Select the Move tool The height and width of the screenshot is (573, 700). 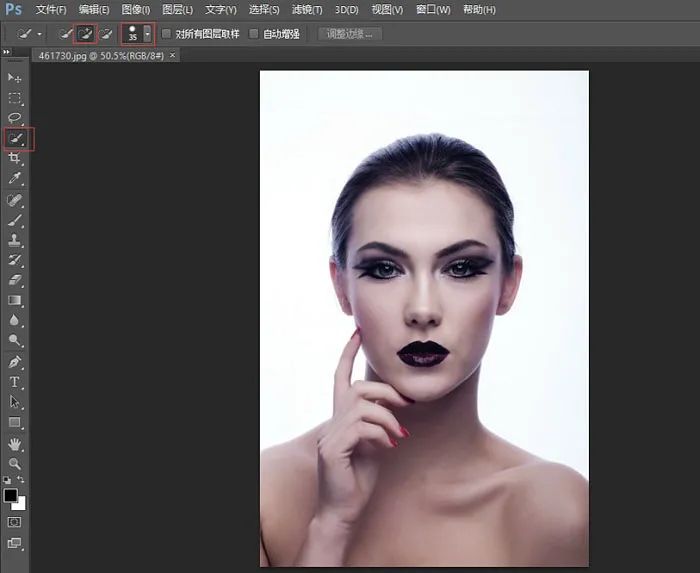click(x=15, y=77)
